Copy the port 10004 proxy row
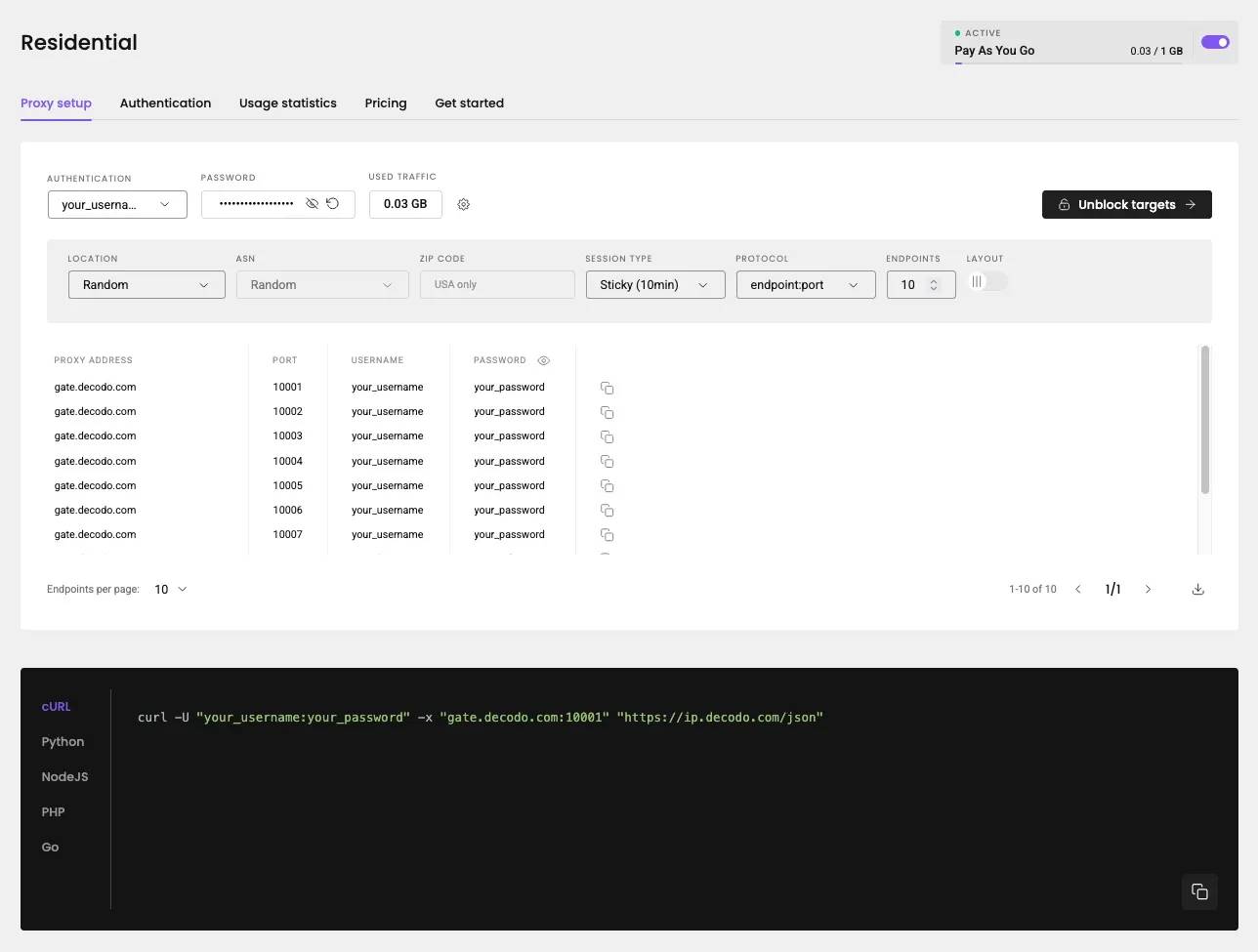 (x=607, y=462)
